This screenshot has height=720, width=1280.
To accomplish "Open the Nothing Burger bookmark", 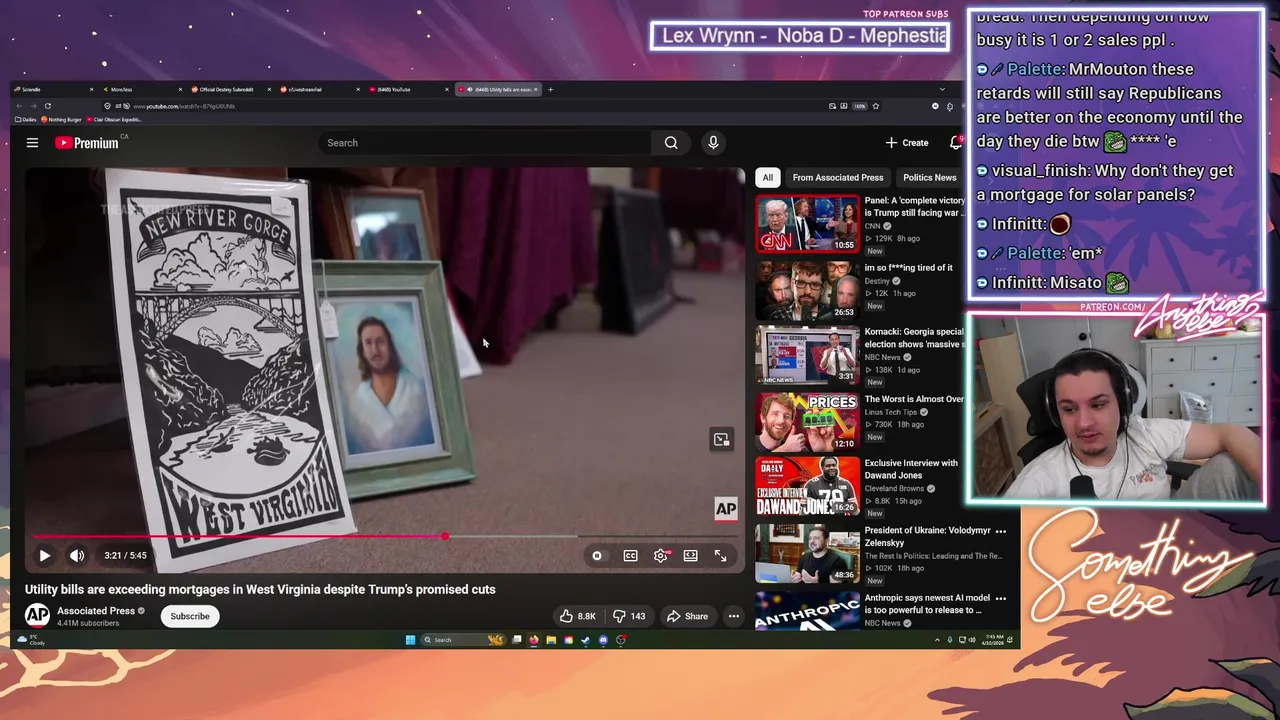I will [62, 120].
